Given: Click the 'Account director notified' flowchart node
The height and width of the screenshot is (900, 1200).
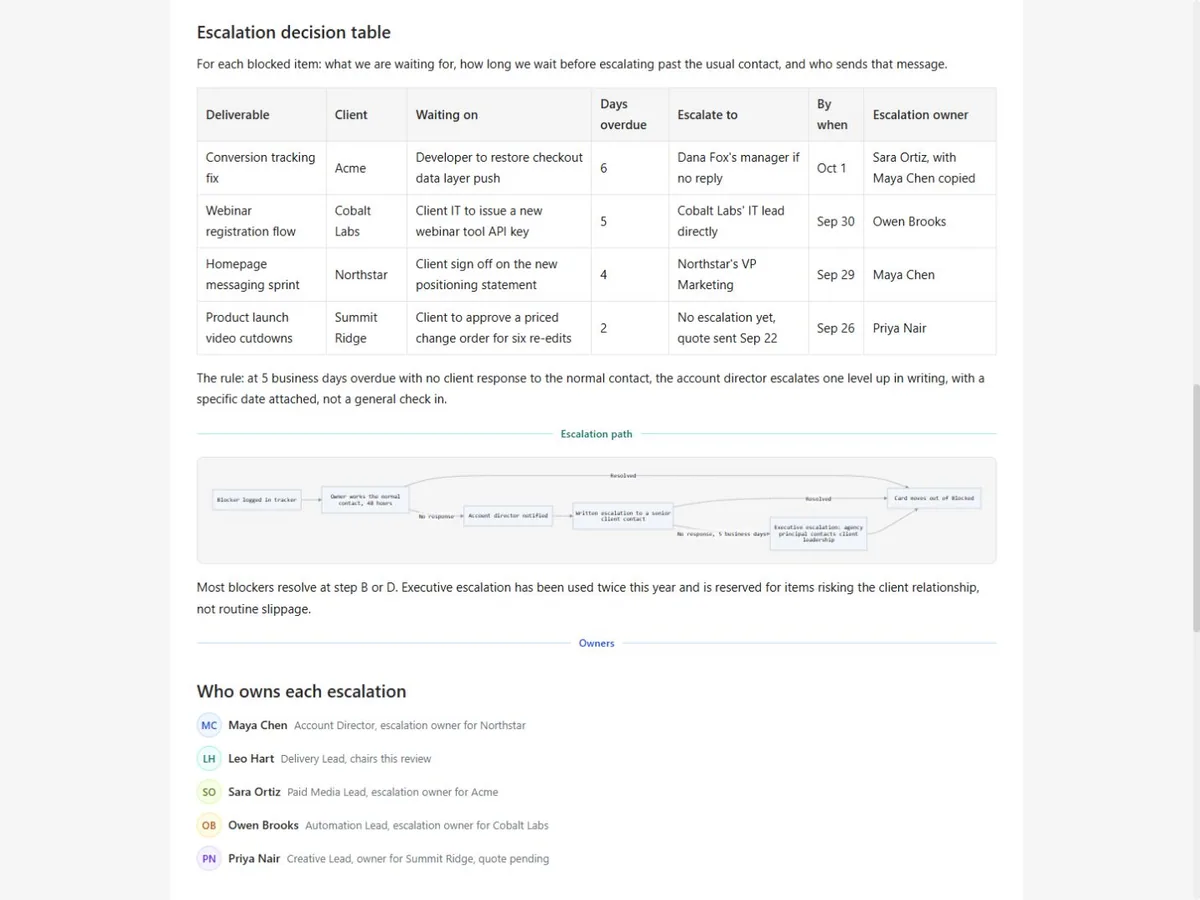Looking at the screenshot, I should coord(508,516).
